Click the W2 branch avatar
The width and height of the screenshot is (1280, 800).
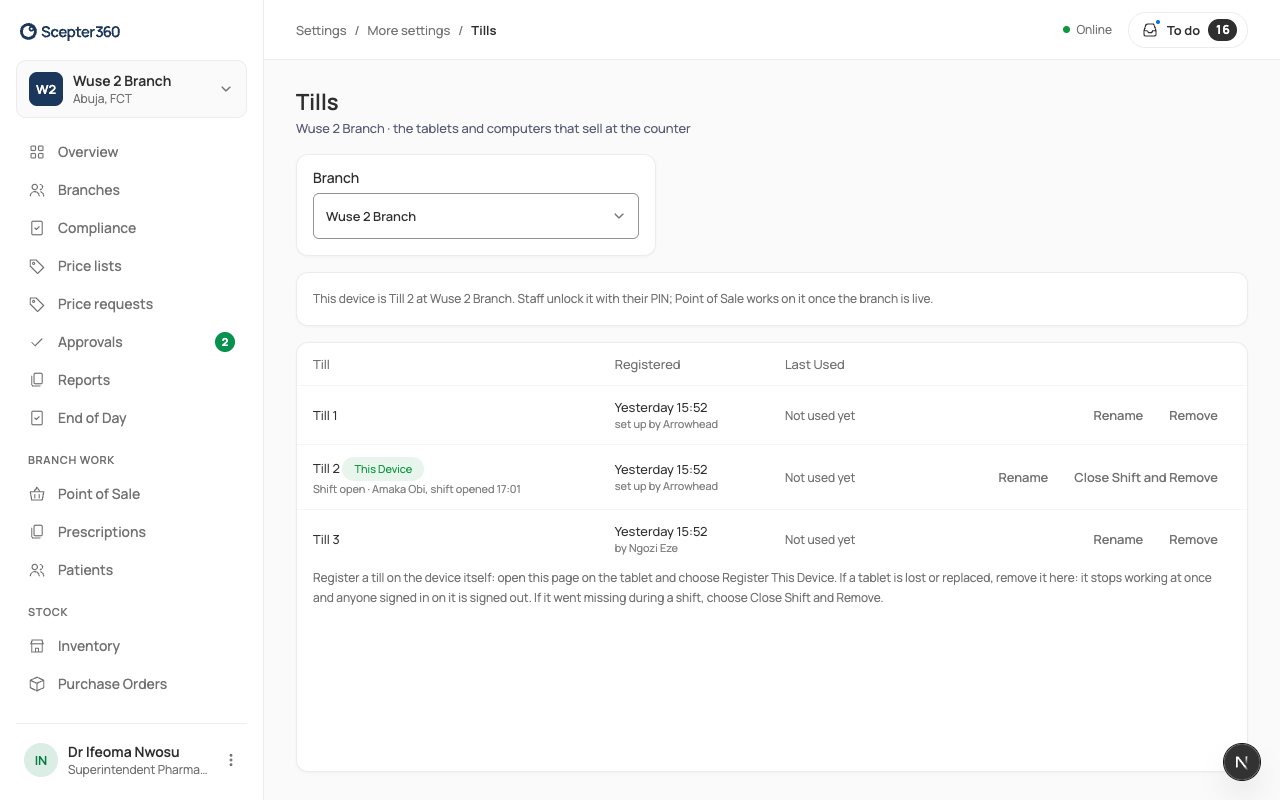pyautogui.click(x=46, y=89)
